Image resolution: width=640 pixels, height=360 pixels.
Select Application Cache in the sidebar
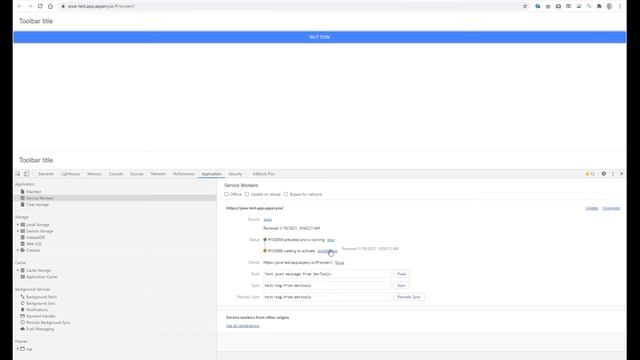(41, 277)
